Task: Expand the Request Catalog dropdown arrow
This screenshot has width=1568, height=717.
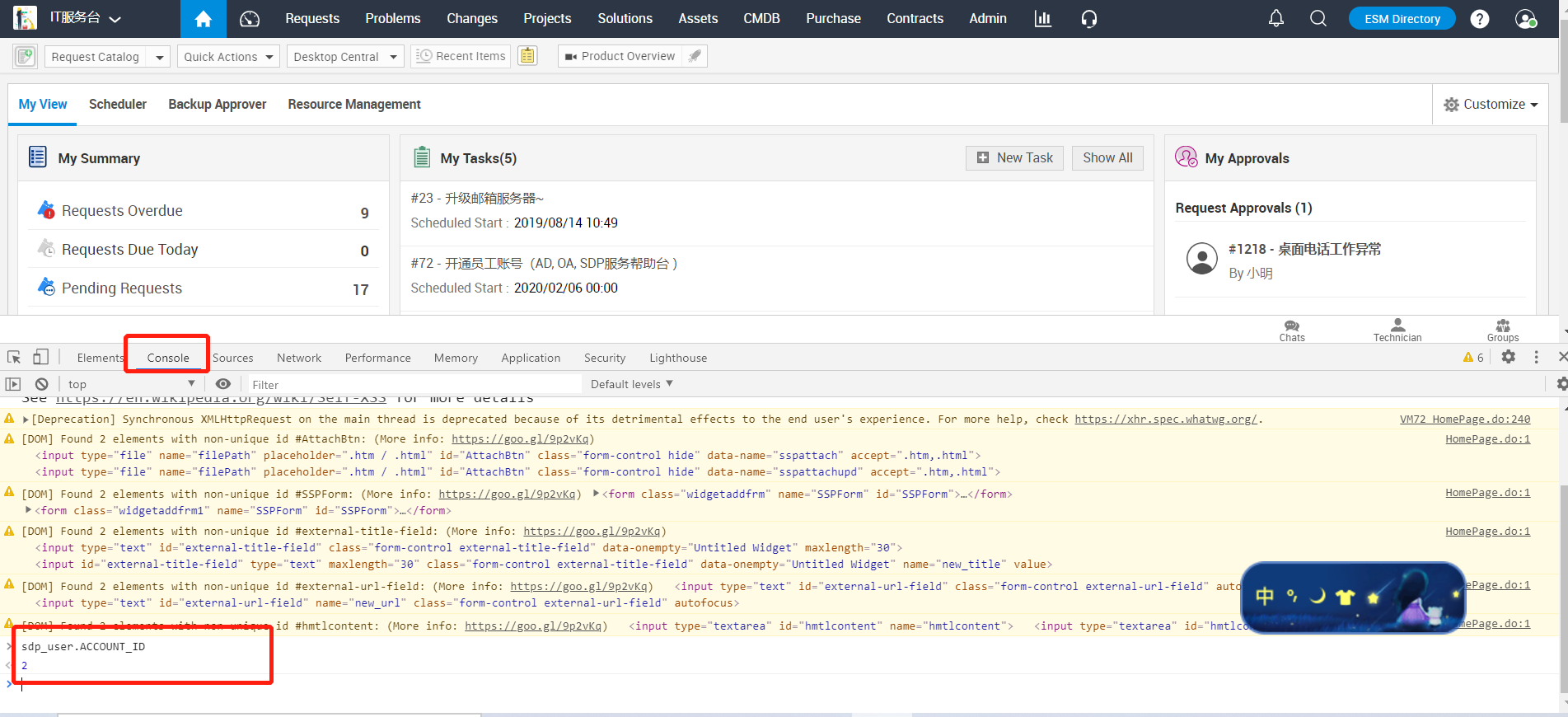Action: tap(159, 57)
